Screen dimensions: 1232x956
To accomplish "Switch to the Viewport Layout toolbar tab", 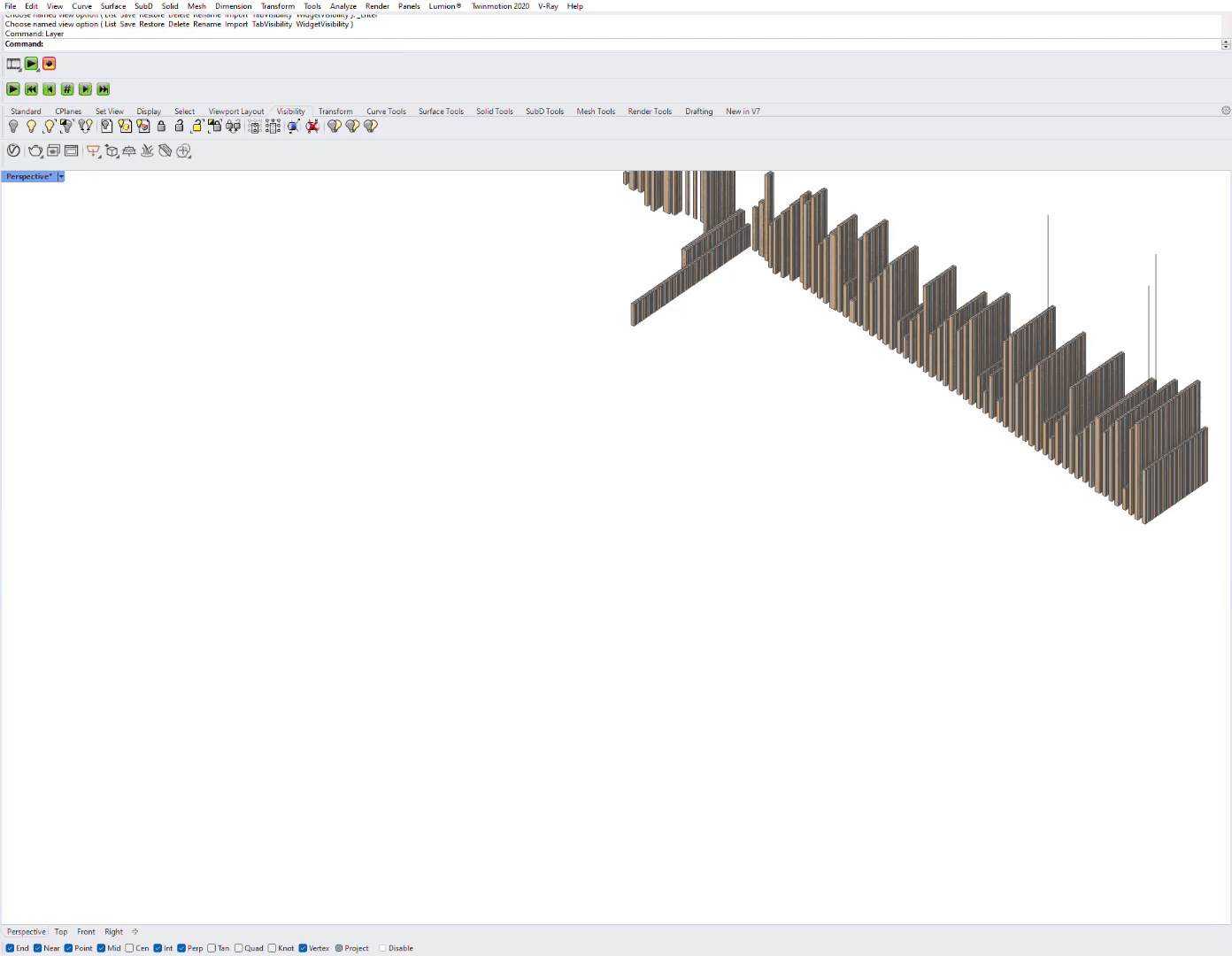I will click(236, 112).
